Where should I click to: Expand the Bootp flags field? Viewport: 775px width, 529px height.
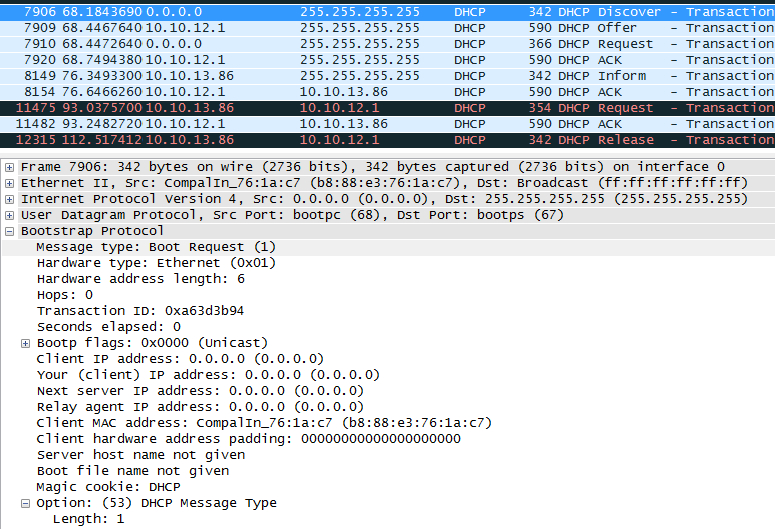coord(26,343)
